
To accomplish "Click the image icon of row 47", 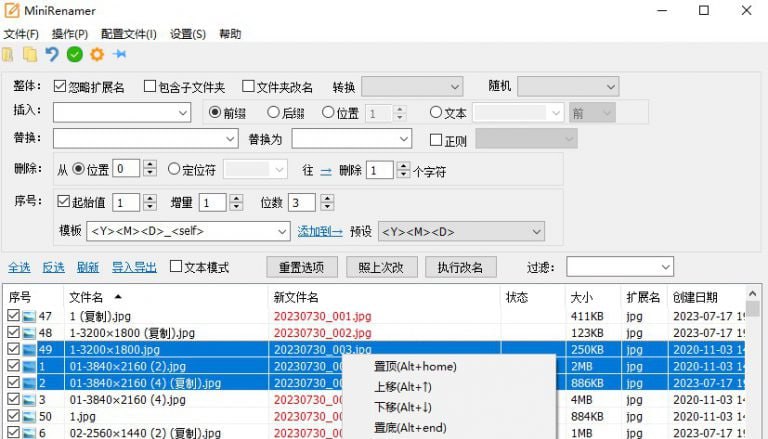I will 29,317.
